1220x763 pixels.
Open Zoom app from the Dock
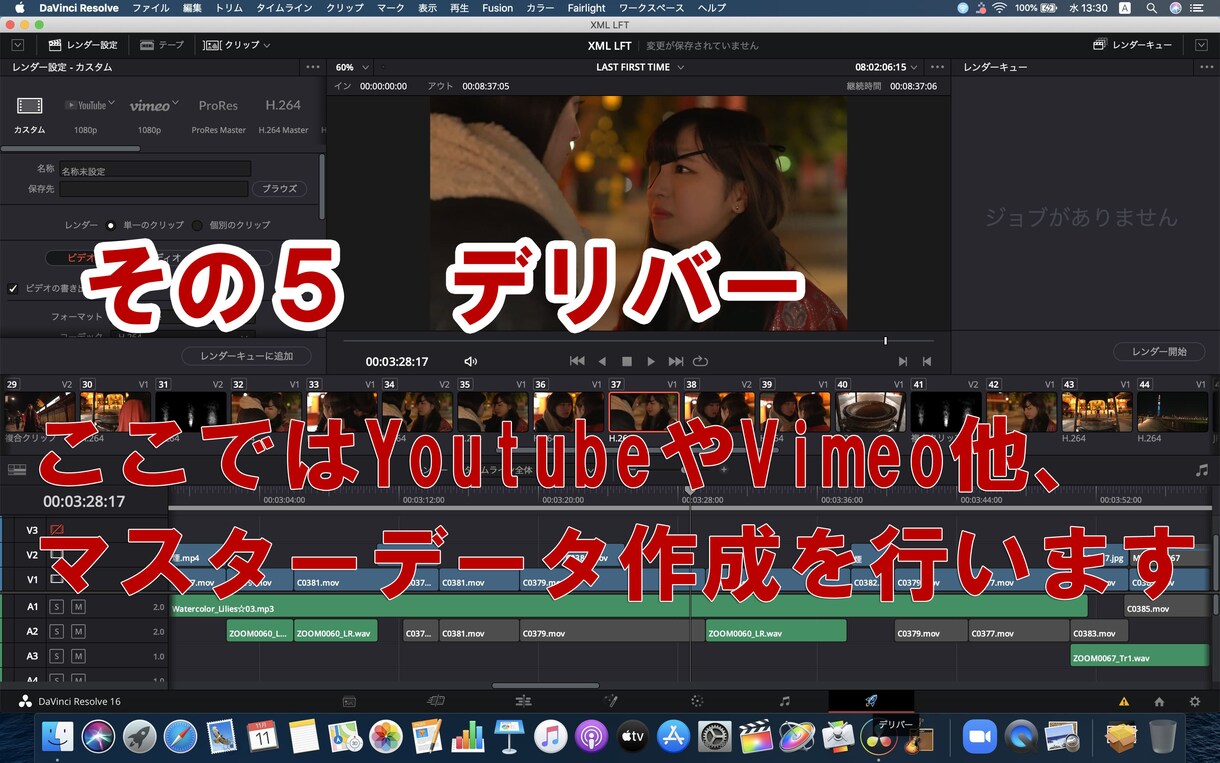point(980,737)
